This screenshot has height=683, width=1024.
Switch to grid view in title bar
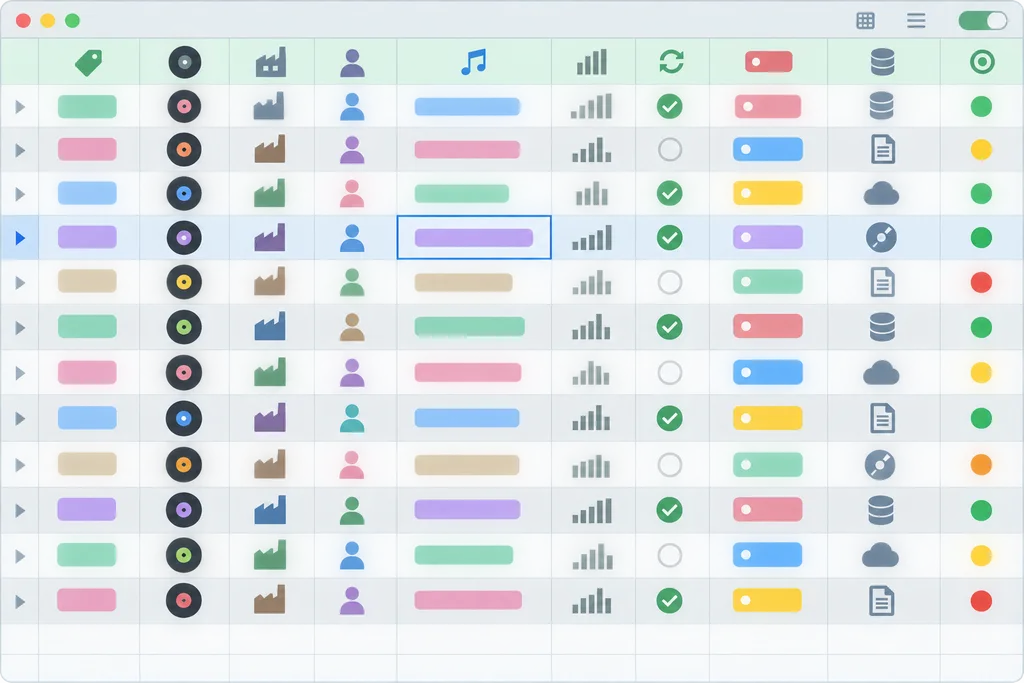(865, 21)
